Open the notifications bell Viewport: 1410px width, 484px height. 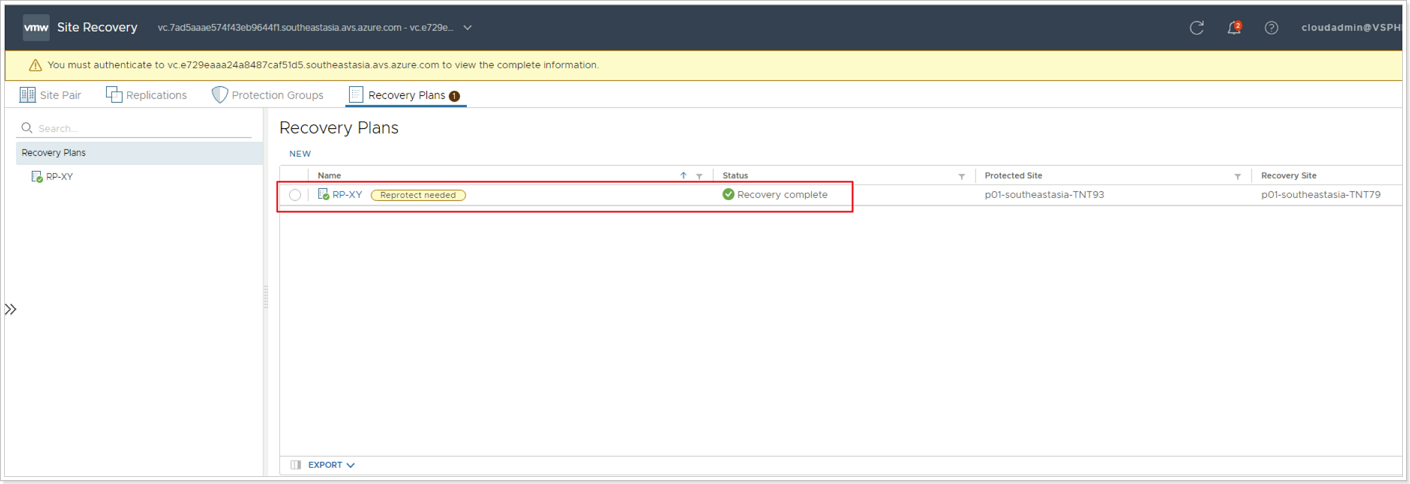pos(1234,28)
